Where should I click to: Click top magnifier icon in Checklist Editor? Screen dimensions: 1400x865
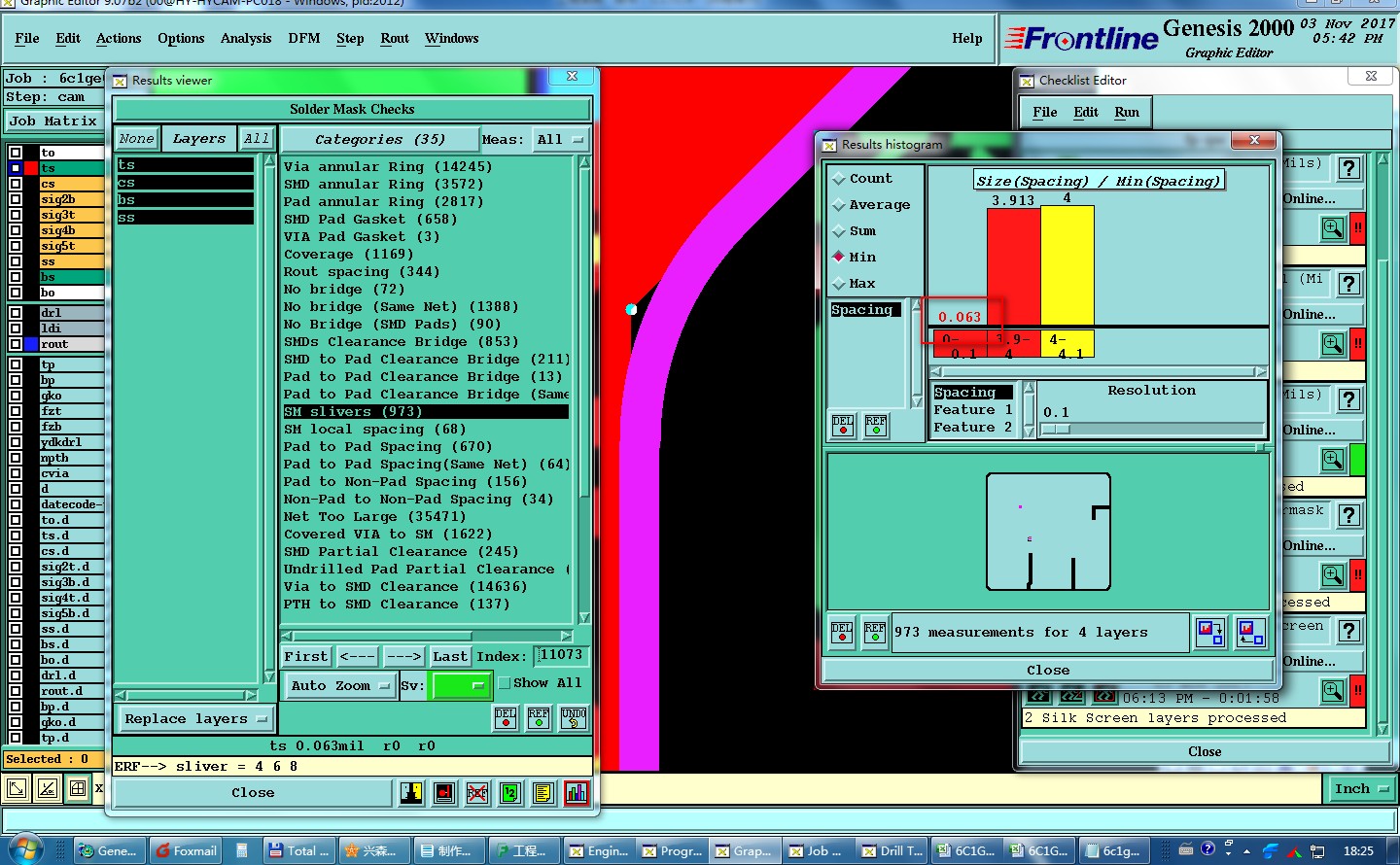point(1333,228)
